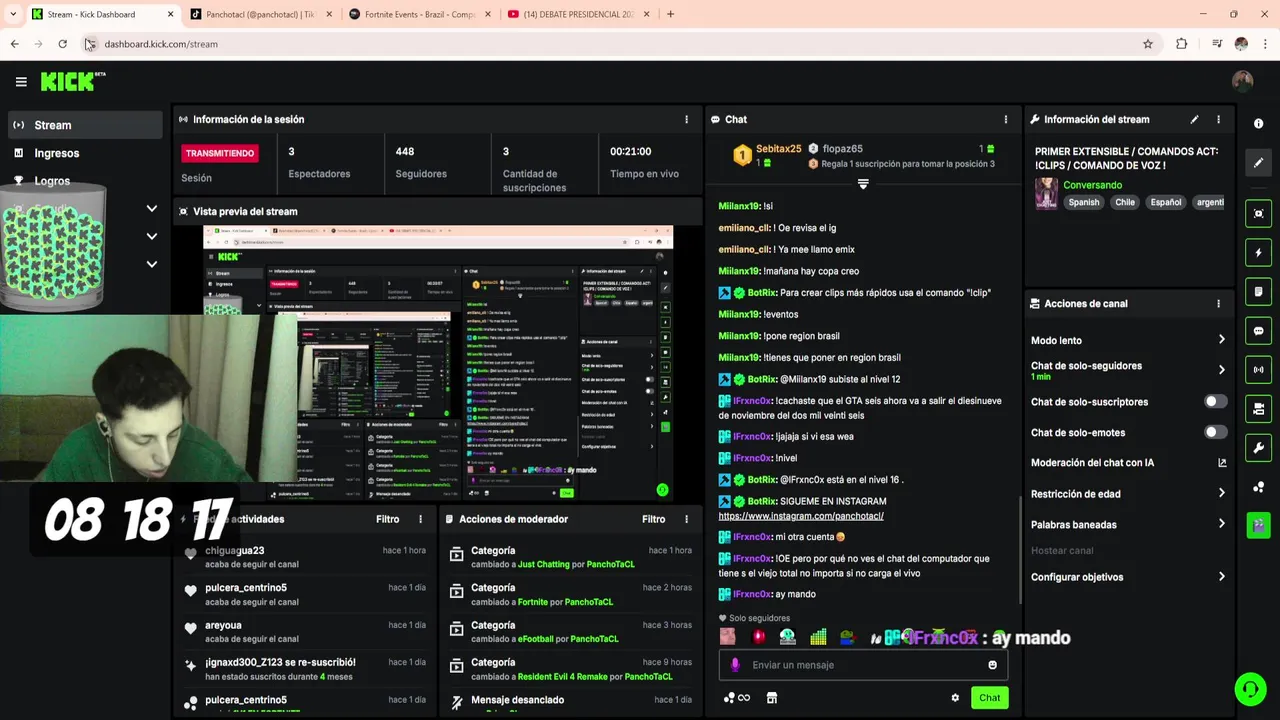The height and width of the screenshot is (720, 1280).
Task: Open the Acciones de canal options menu
Action: (1218, 303)
